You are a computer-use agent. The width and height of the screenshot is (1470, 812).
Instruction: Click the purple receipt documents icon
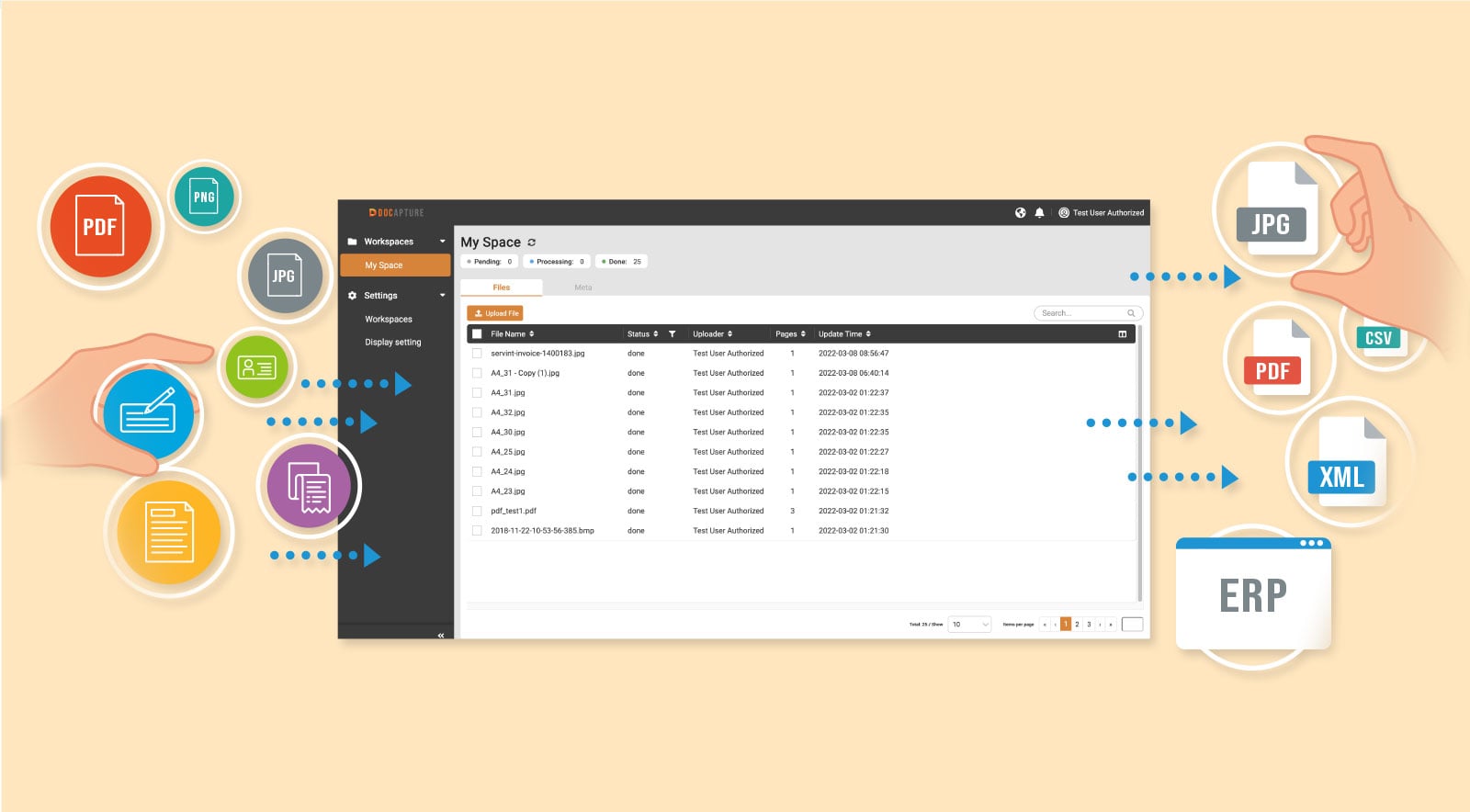point(309,485)
